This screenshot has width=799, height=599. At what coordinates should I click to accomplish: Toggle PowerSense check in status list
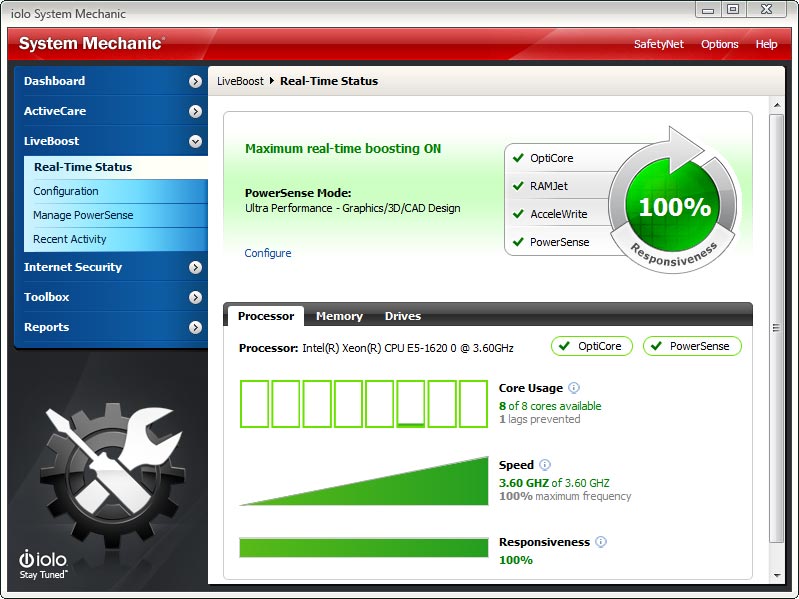tap(518, 242)
